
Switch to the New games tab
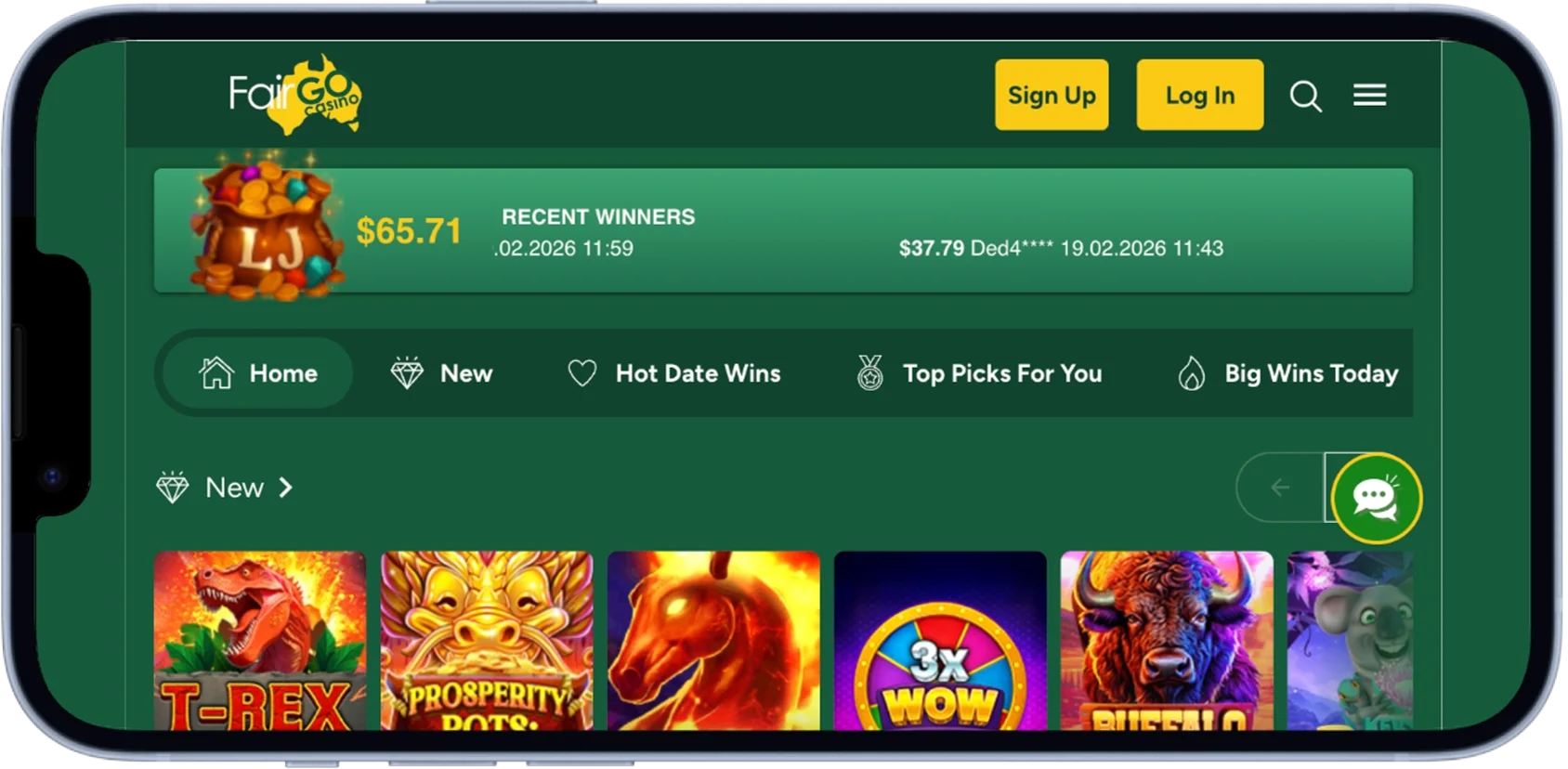(441, 373)
